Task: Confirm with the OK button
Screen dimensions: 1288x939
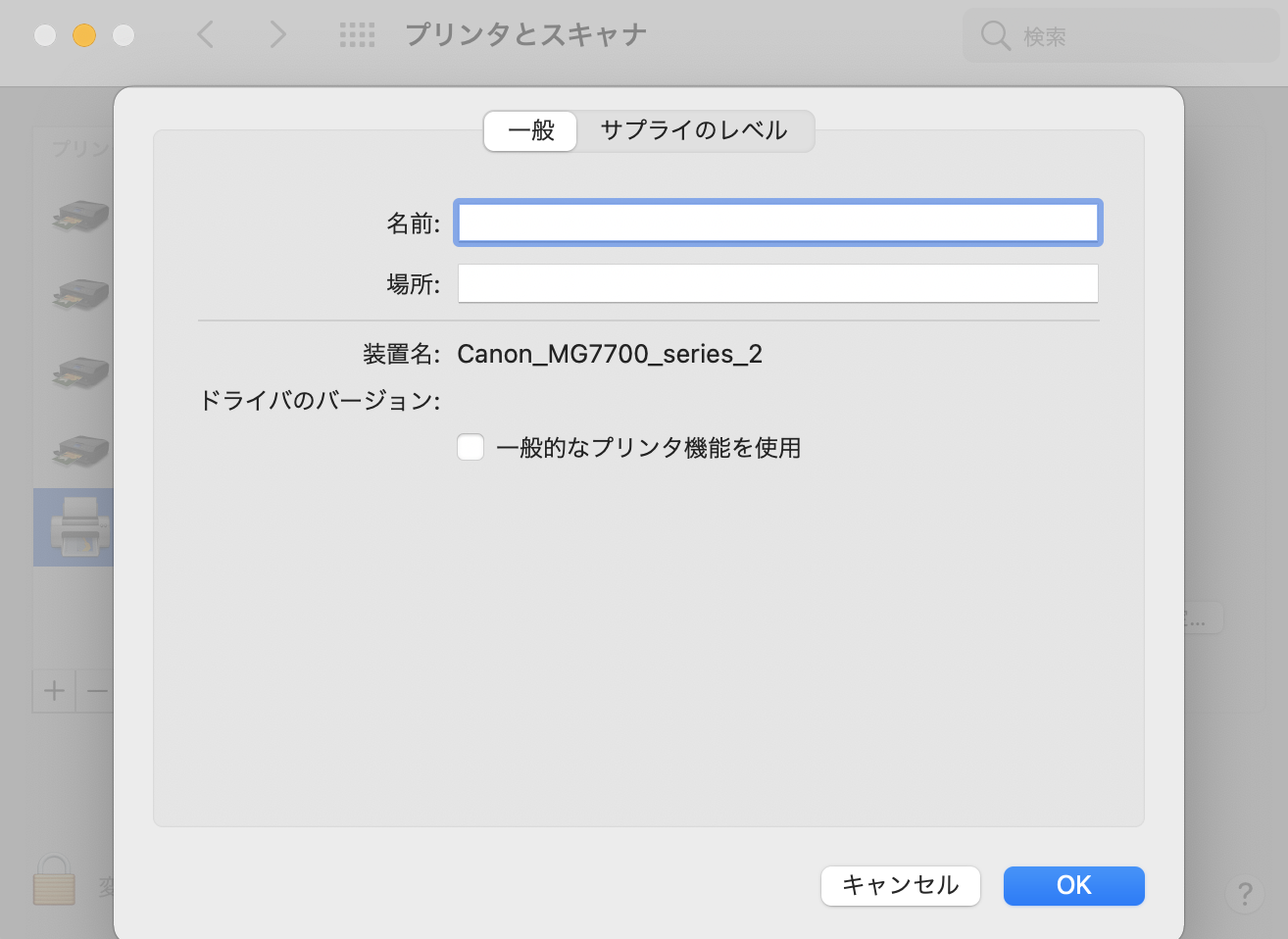Action: pos(1073,885)
